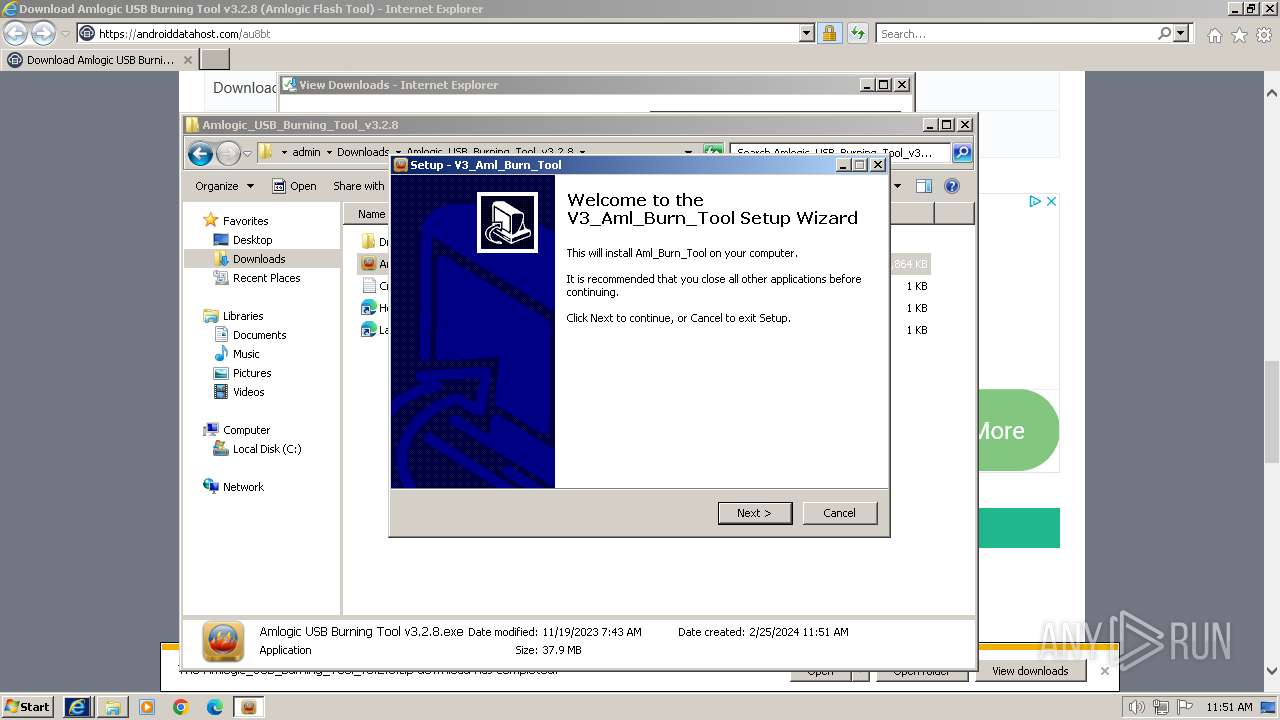This screenshot has height=720, width=1280.
Task: Select the first Edge shortcut file icon
Action: coord(369,308)
